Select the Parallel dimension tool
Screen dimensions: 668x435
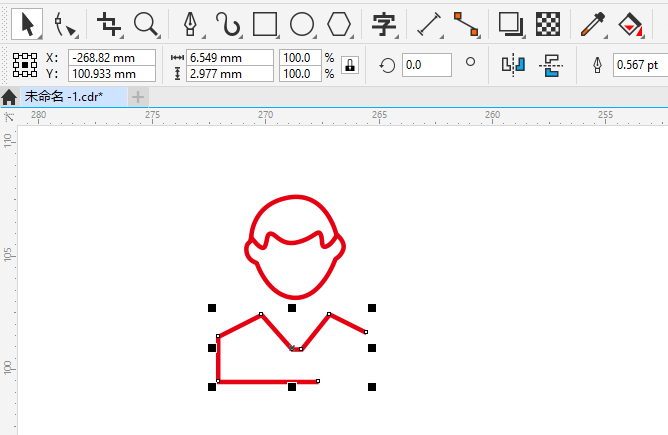click(x=429, y=24)
